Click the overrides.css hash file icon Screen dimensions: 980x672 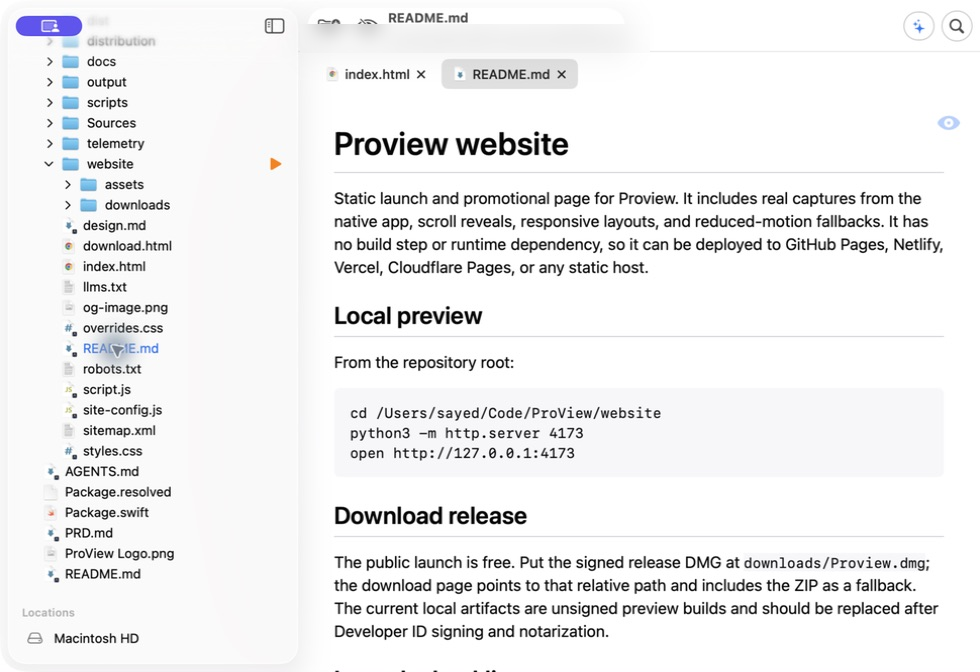pos(70,328)
